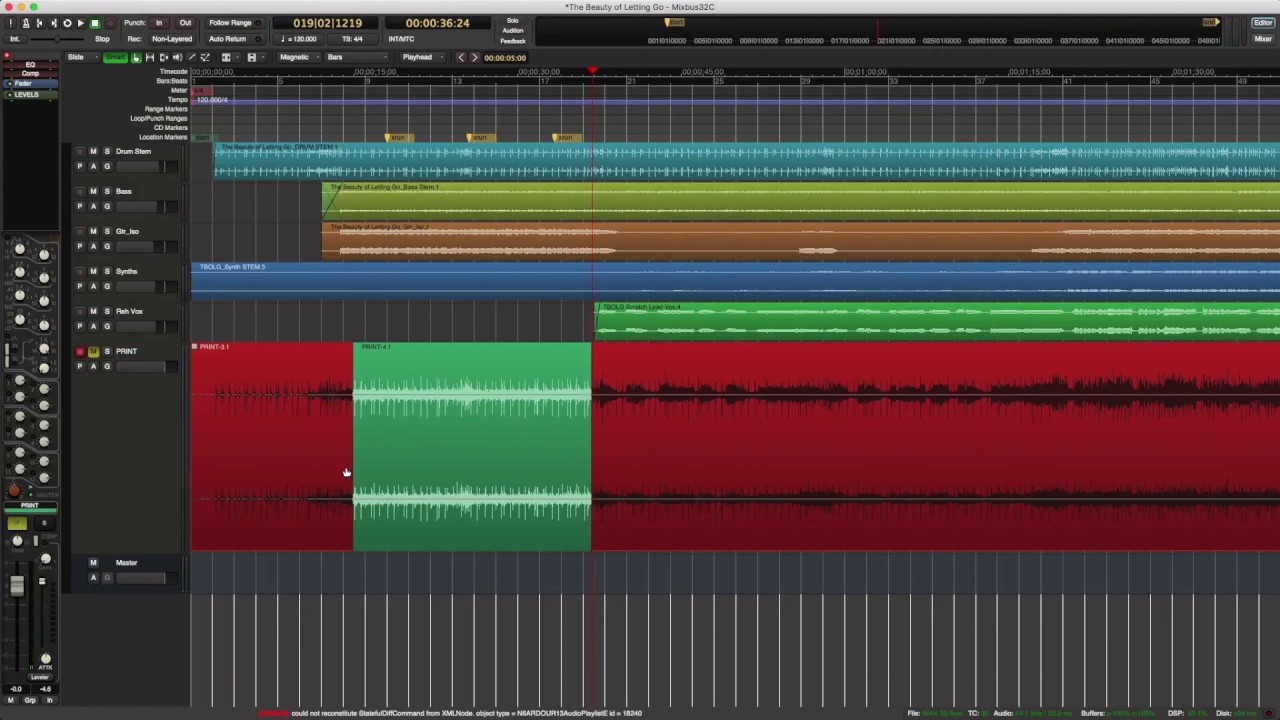Select the Range tool icon
Viewport: 1280px width, 720px height.
click(150, 57)
